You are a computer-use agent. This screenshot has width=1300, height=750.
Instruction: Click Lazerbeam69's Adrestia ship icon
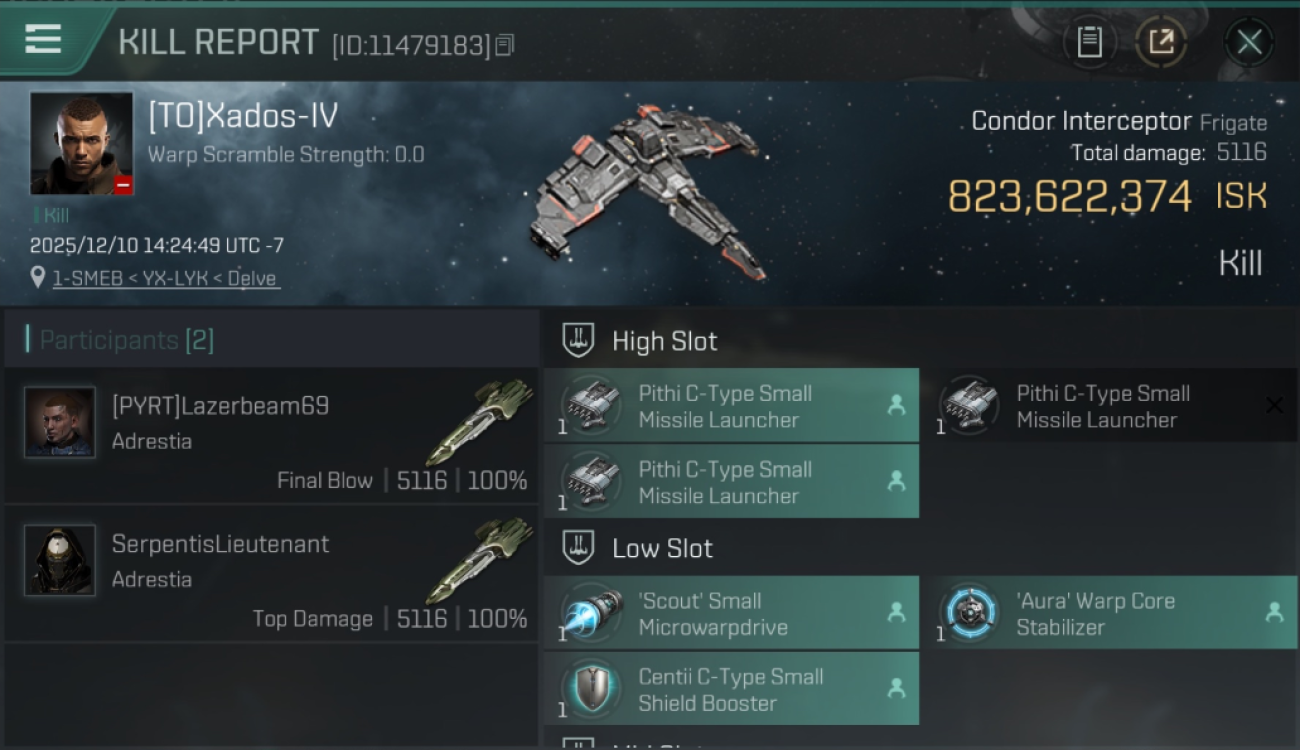(x=480, y=420)
